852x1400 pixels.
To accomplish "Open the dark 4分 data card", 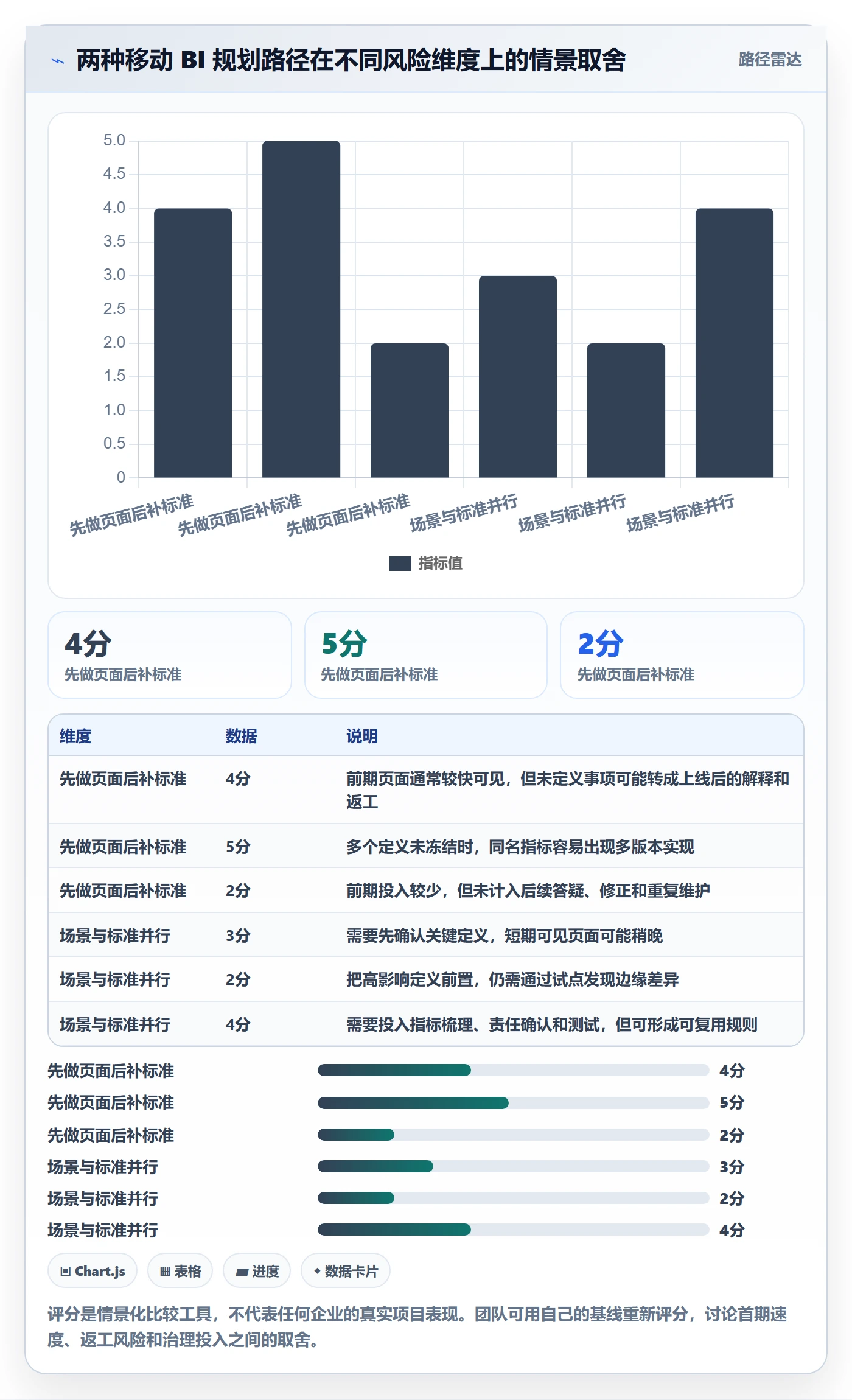I will pos(170,655).
